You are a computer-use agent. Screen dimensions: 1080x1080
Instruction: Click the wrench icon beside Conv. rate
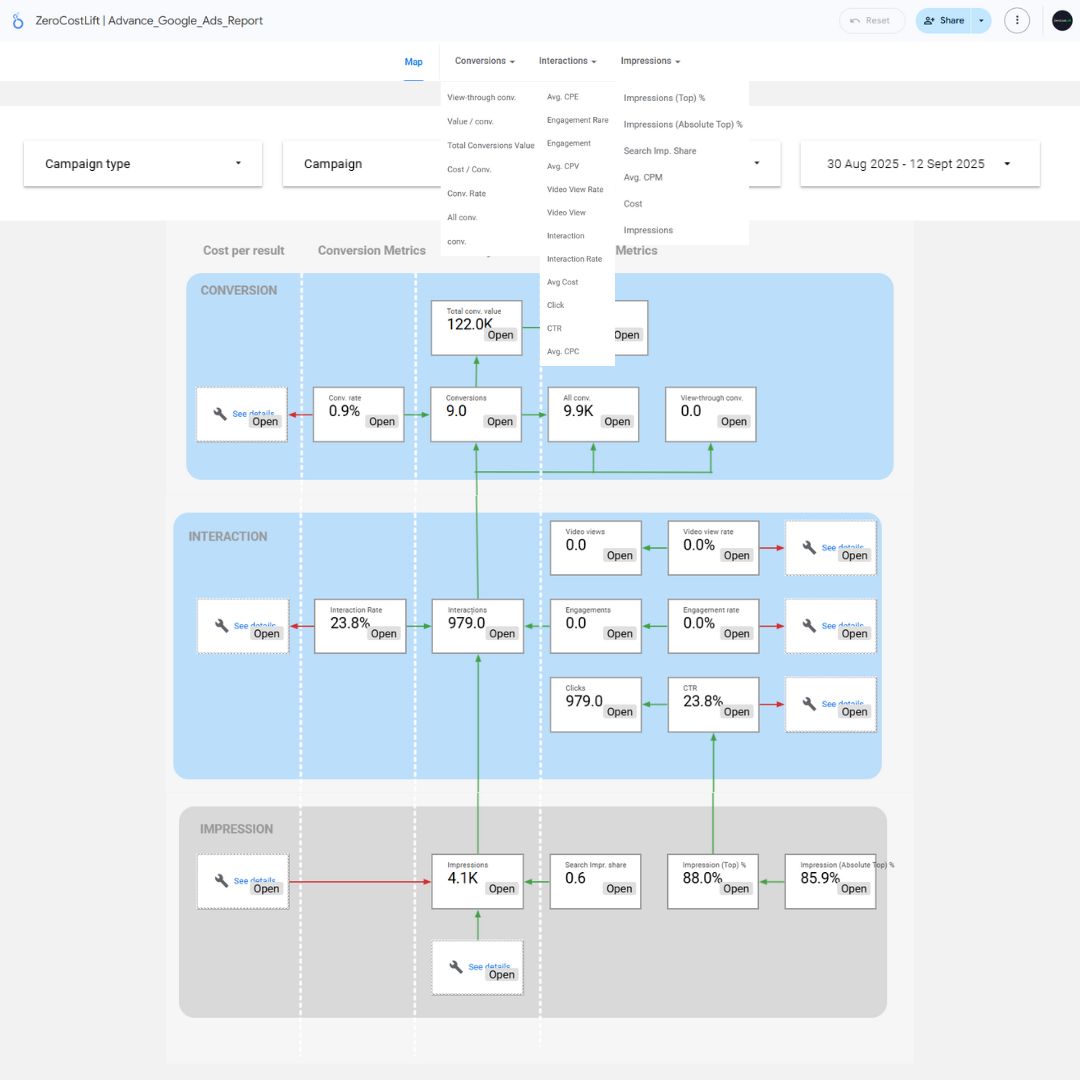221,414
